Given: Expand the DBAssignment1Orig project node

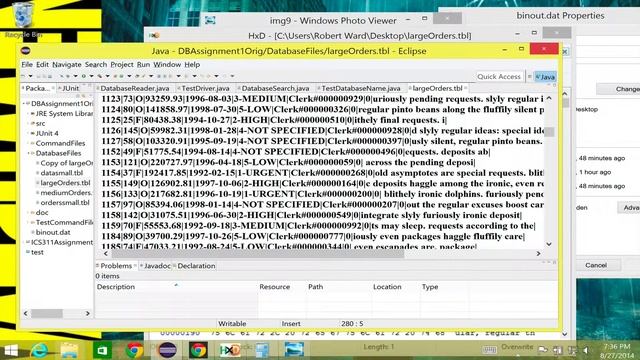Looking at the screenshot, I should tap(23, 104).
